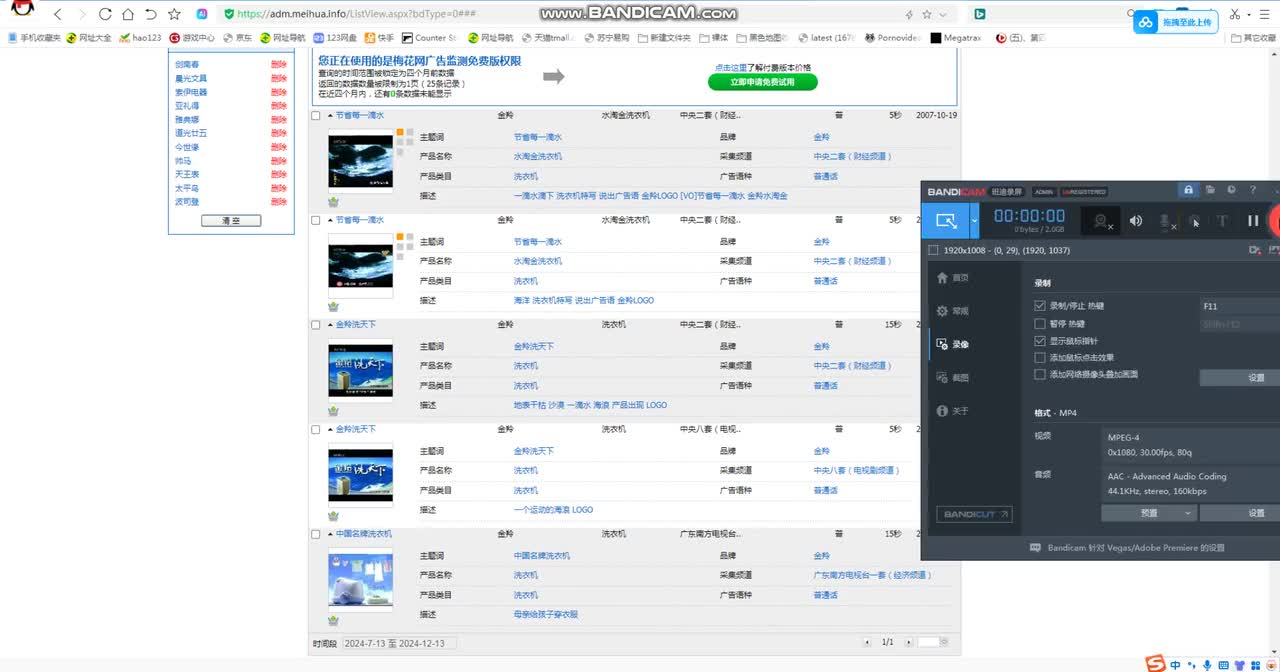This screenshot has width=1280, height=672.
Task: Open hao123 bookmark
Action: click(x=140, y=38)
